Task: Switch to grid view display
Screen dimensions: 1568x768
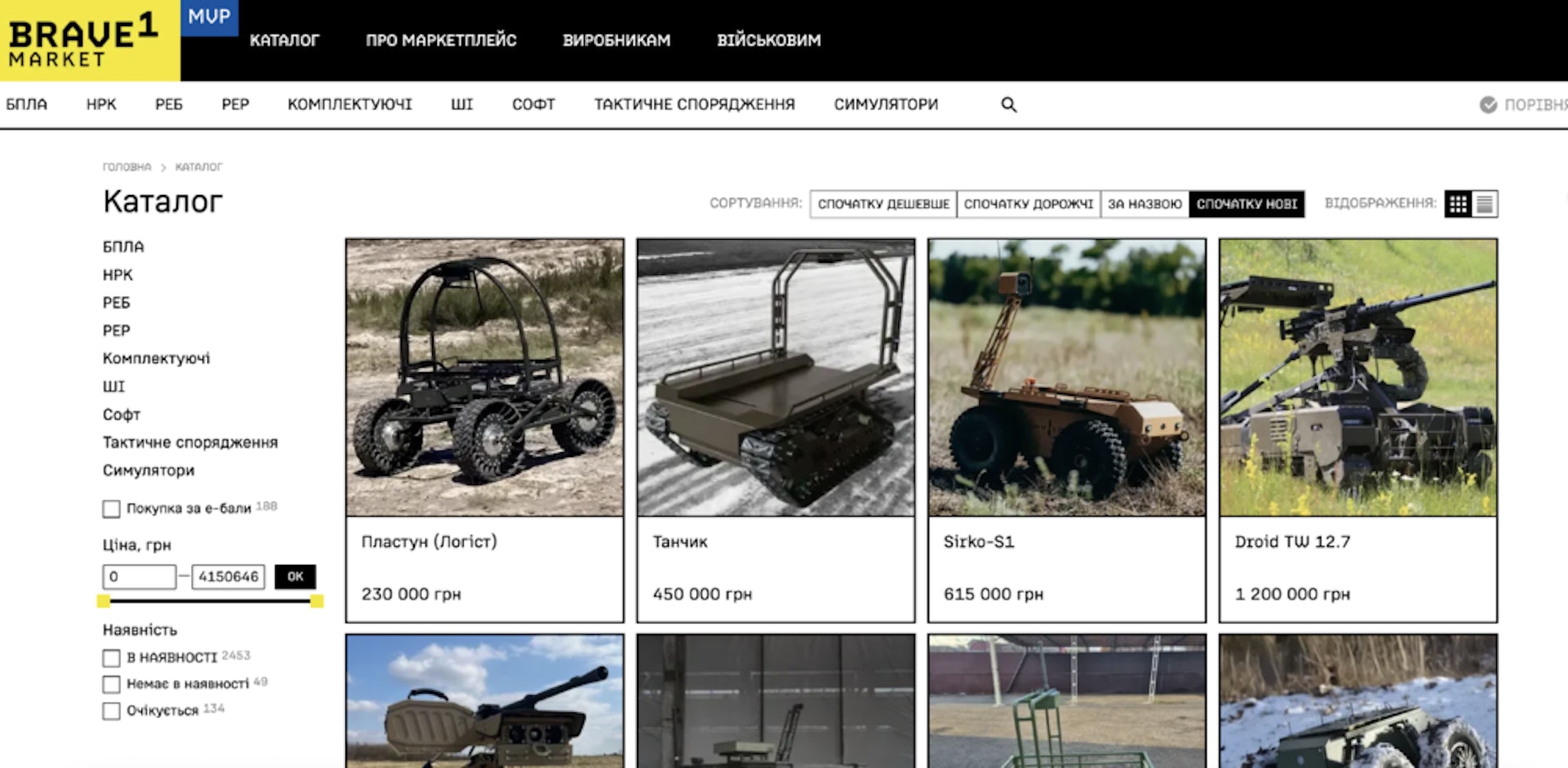Action: [1458, 204]
